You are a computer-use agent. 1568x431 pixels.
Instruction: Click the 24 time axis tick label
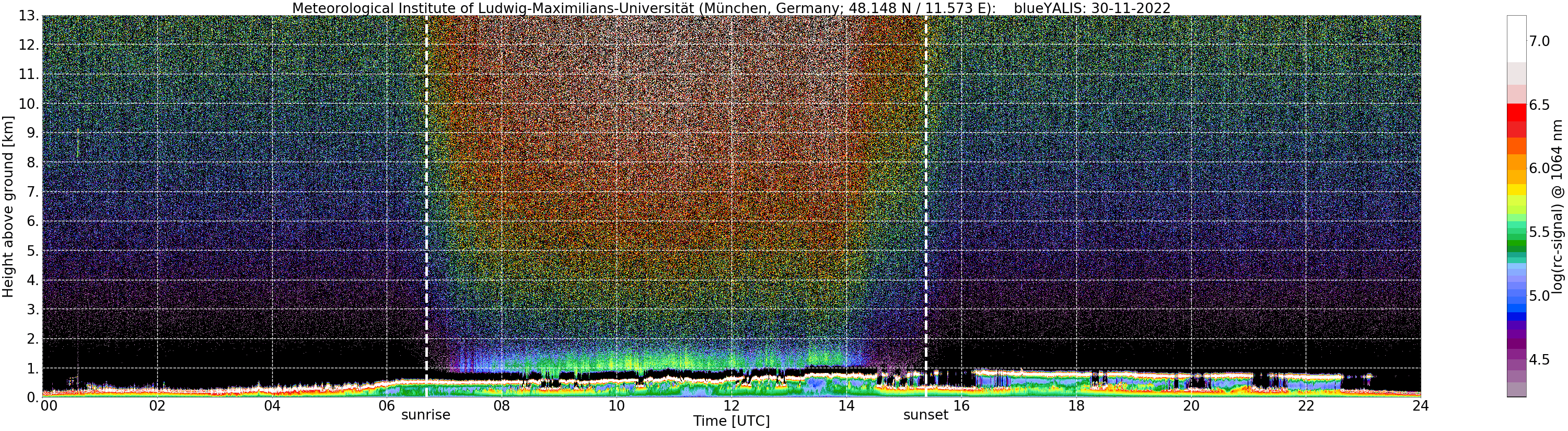1421,406
